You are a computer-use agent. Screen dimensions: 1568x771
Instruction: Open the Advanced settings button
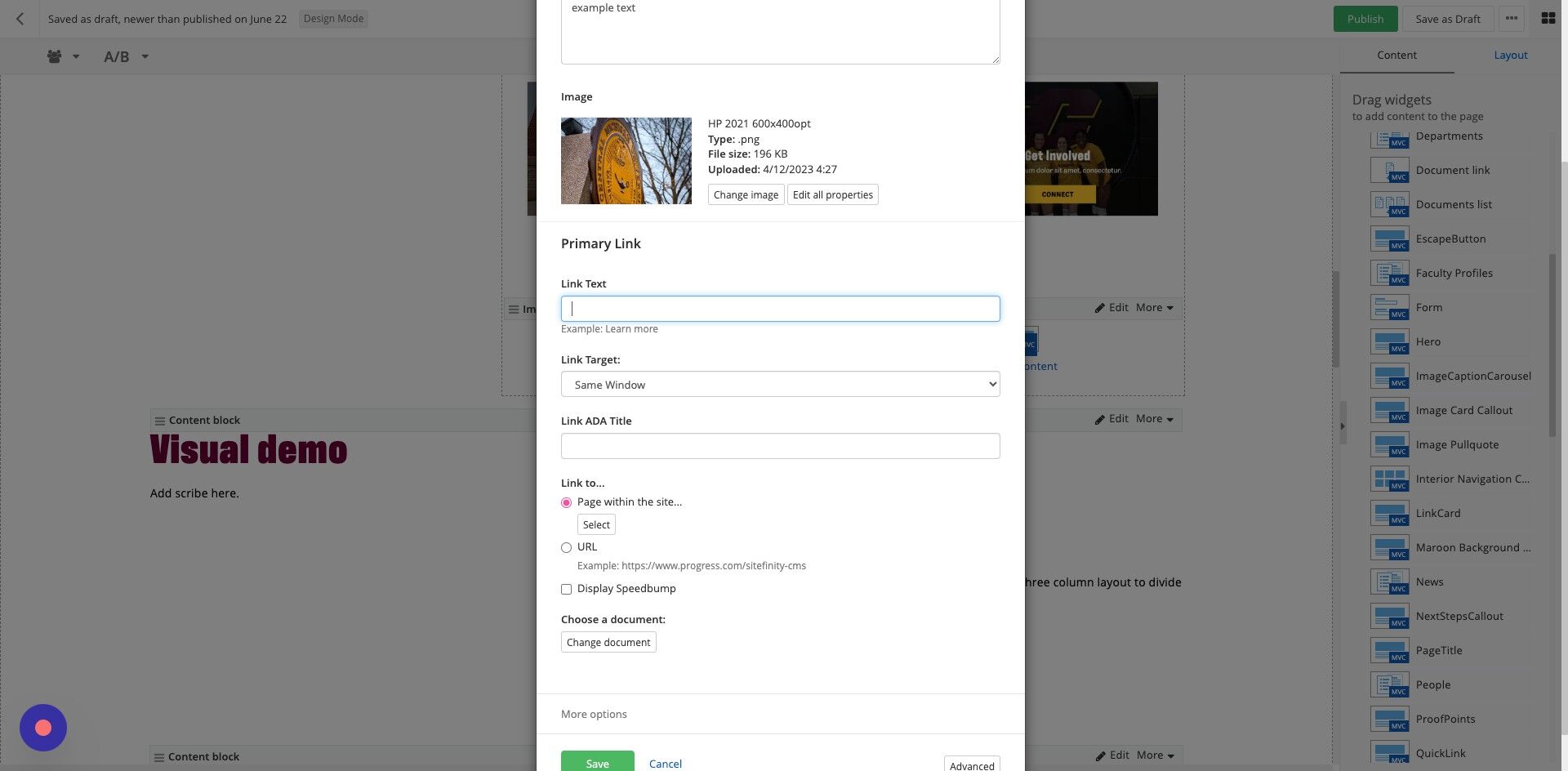pos(972,764)
